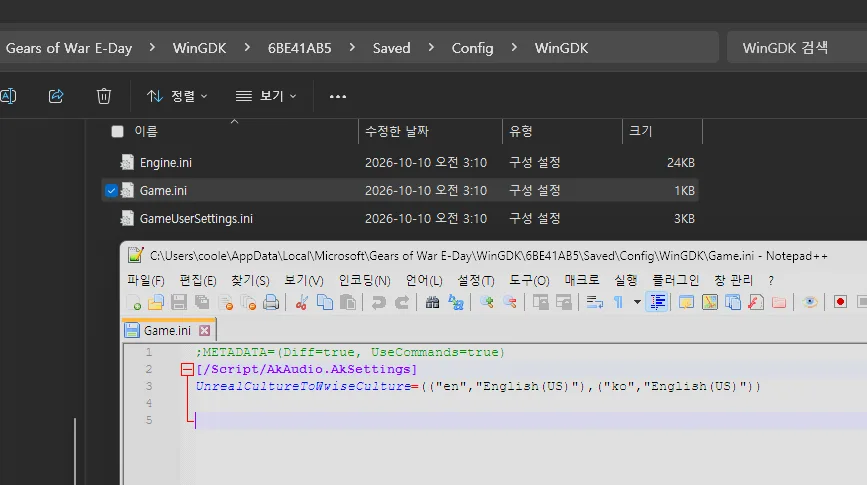Expand the chevron after Saved breadcrumb
The image size is (867, 485).
coord(431,48)
